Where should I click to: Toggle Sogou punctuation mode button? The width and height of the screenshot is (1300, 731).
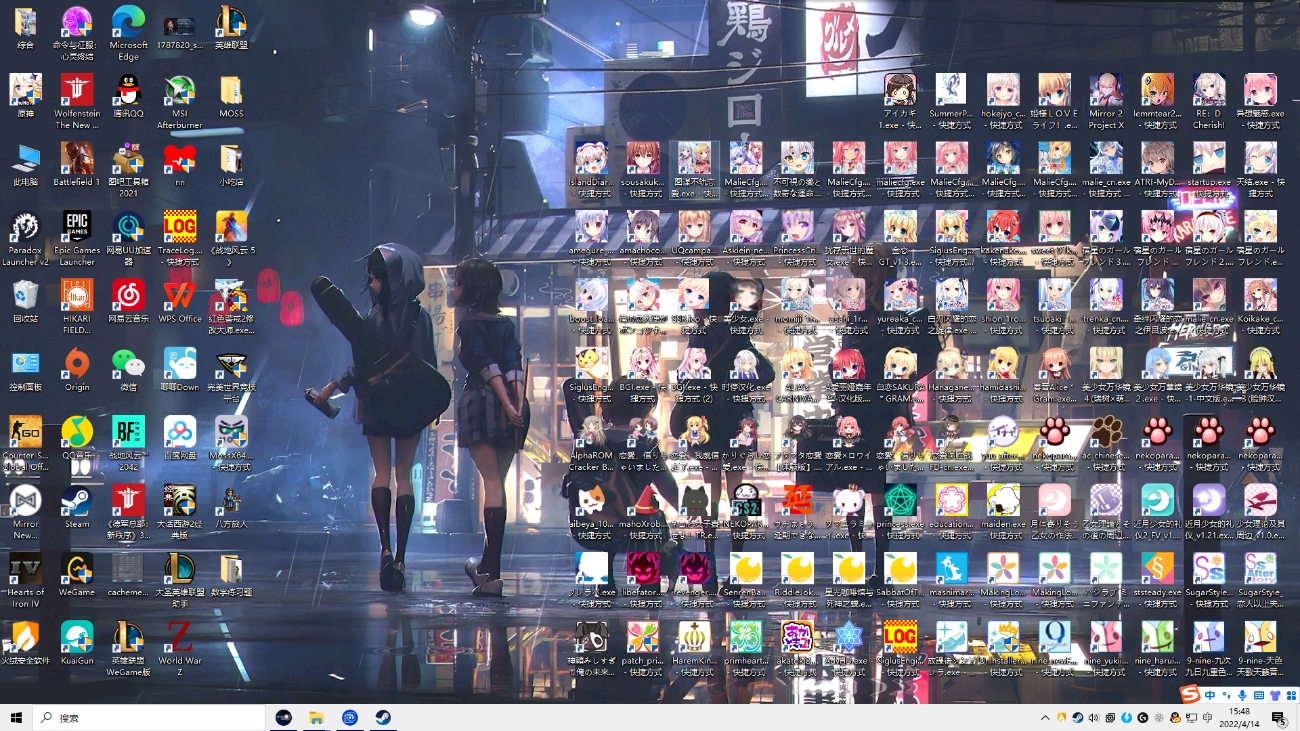click(1226, 695)
